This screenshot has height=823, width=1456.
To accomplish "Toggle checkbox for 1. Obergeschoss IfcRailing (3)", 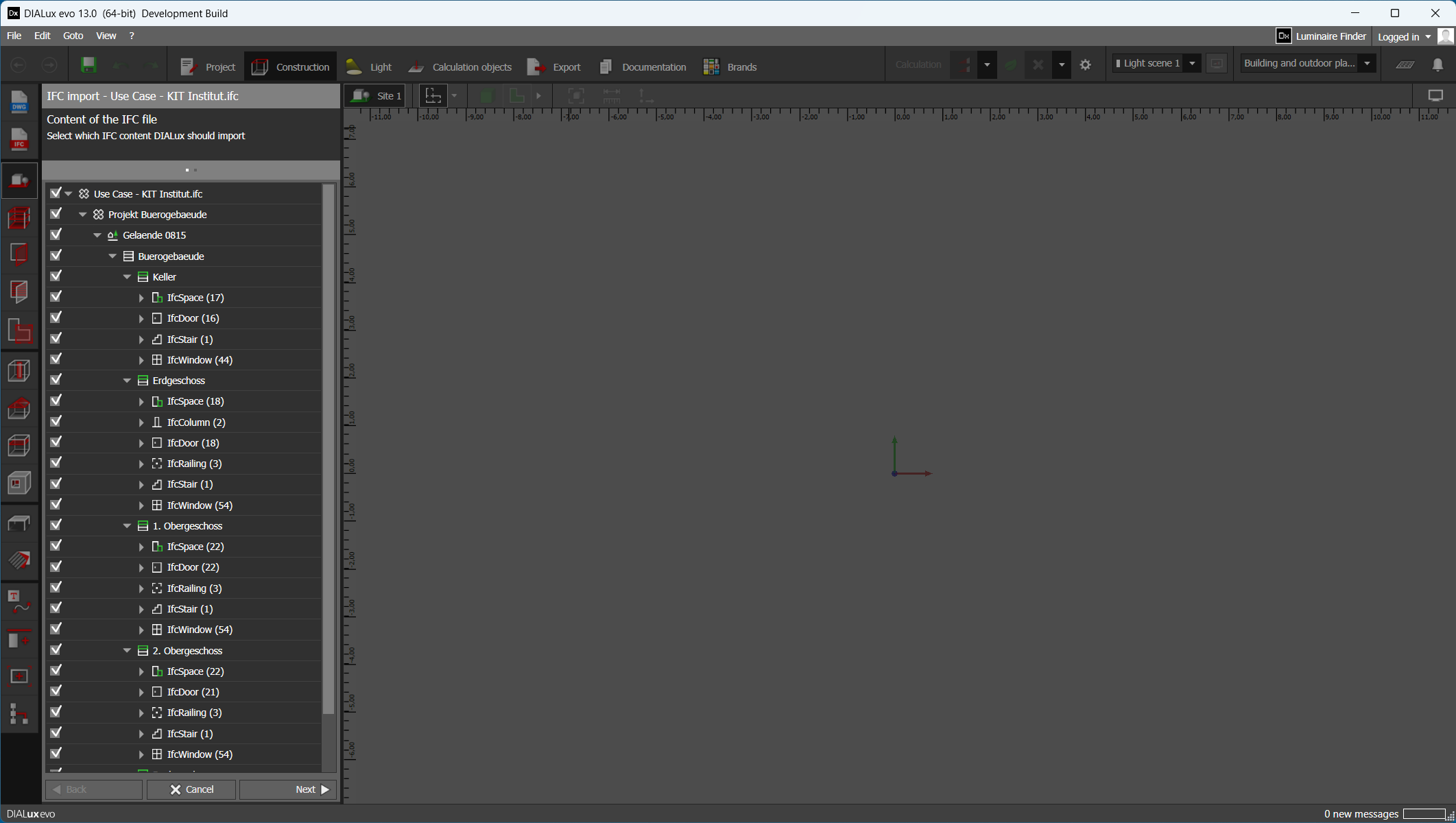I will (56, 588).
